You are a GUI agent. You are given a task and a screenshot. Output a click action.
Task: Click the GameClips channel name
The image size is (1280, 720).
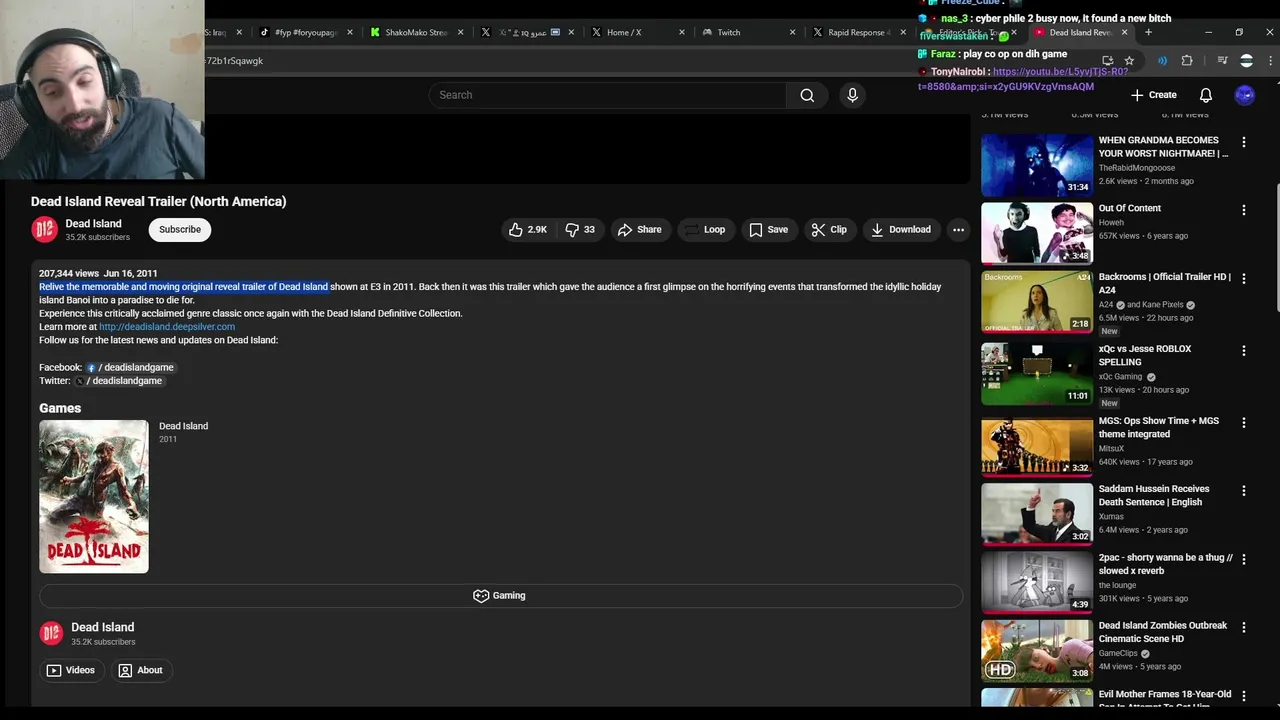tap(1118, 653)
